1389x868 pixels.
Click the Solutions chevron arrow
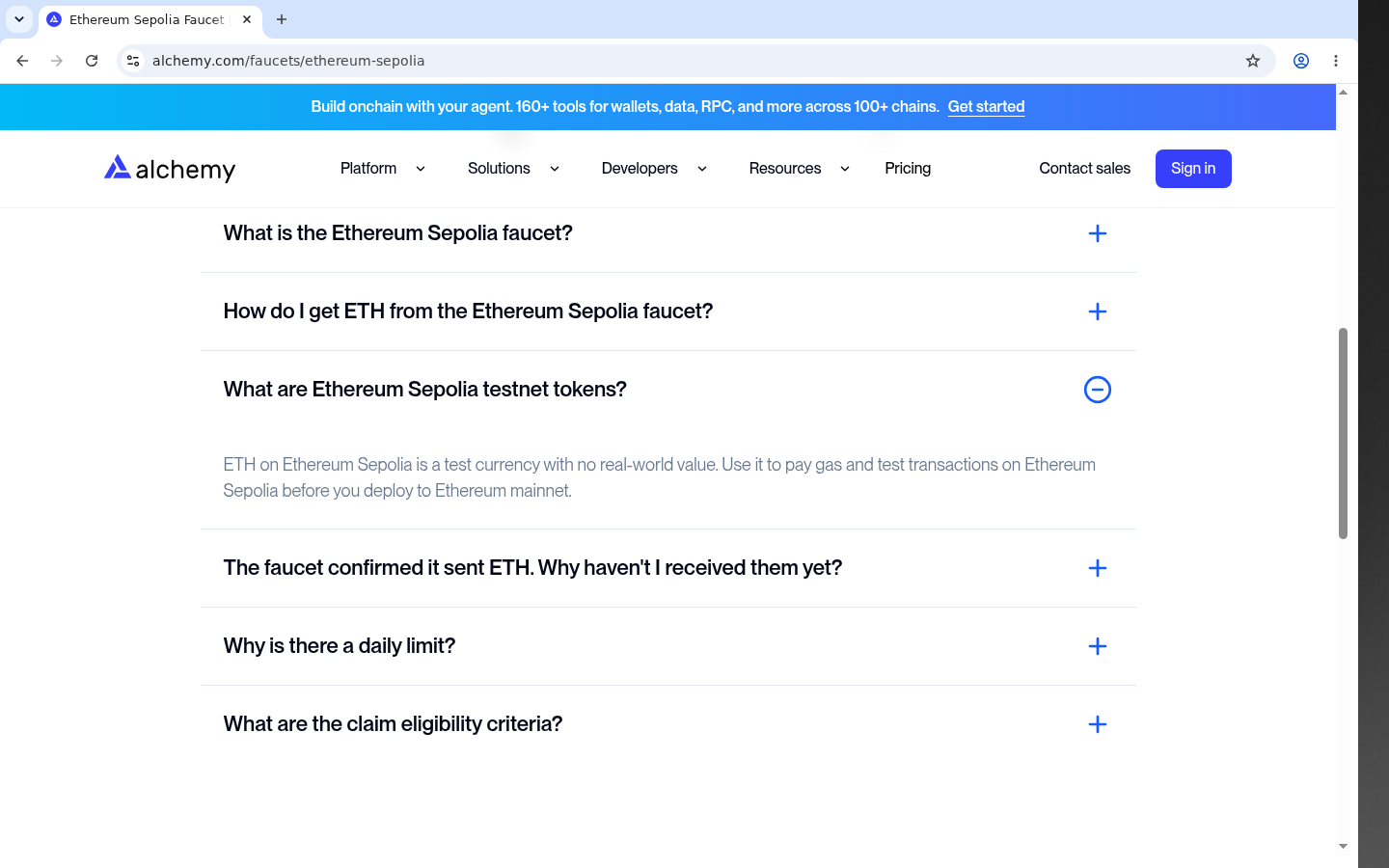[x=555, y=169]
